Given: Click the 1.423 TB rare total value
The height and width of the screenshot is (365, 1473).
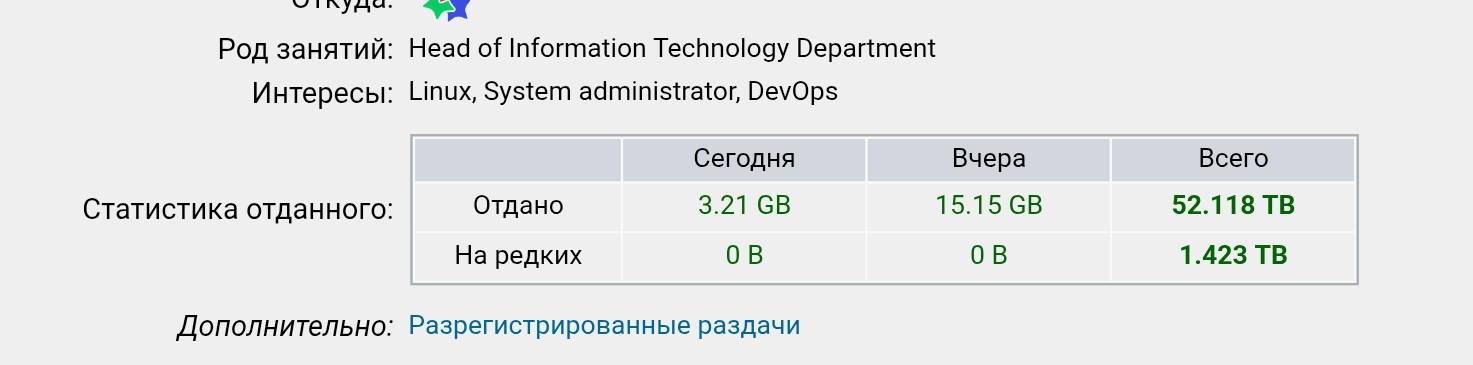Looking at the screenshot, I should pos(1233,256).
